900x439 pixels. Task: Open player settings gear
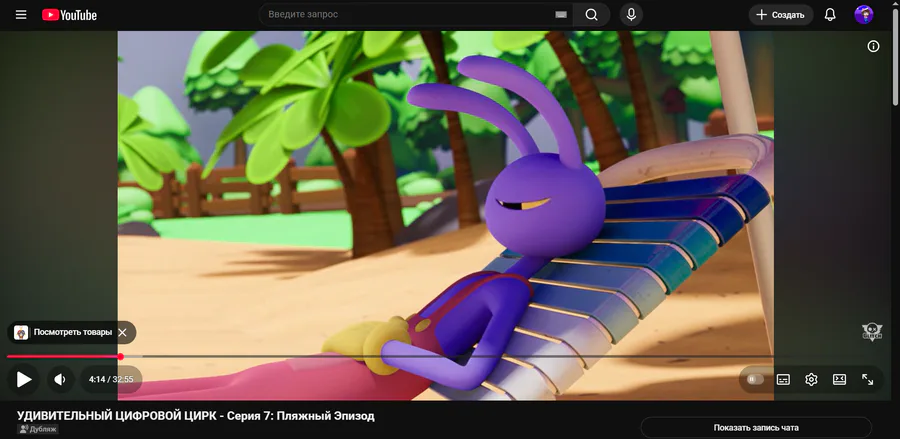point(811,379)
